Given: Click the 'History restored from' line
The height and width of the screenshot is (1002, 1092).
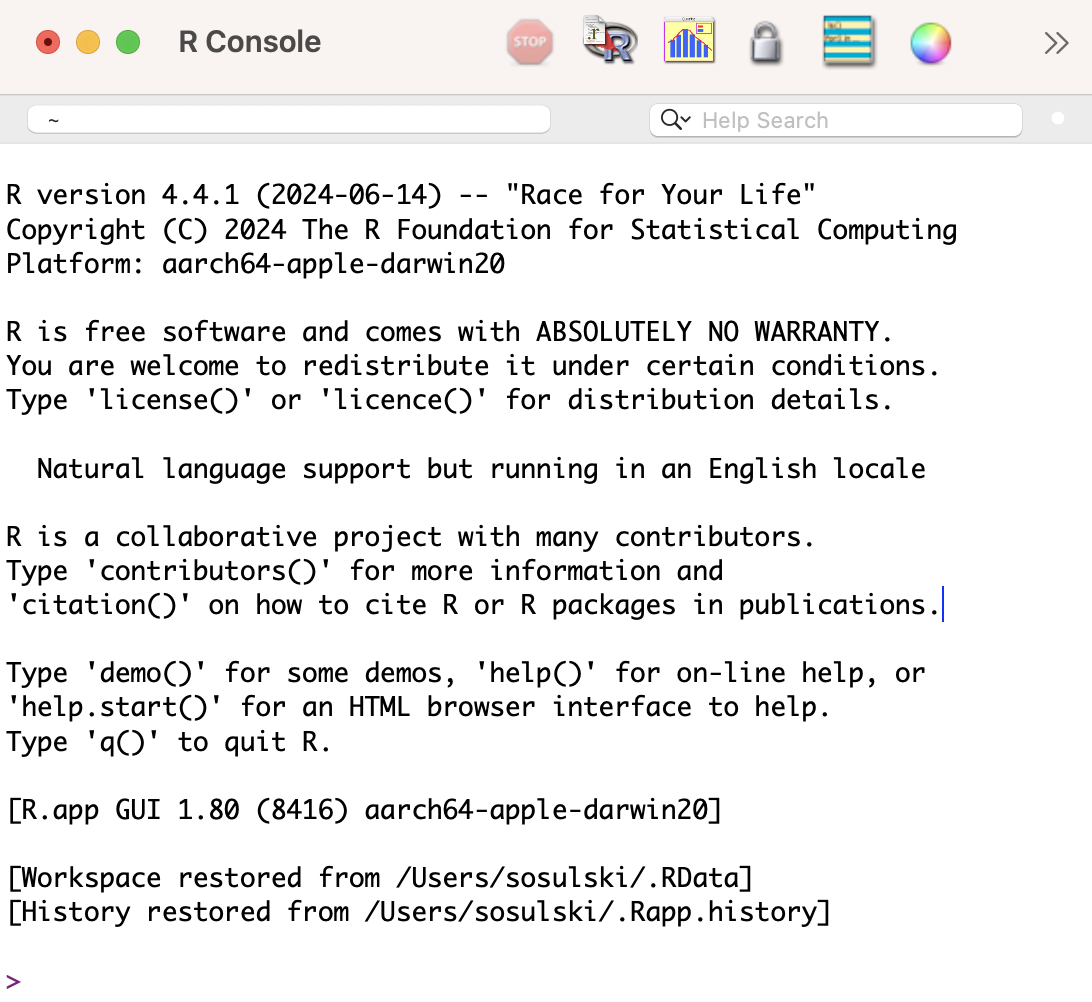Looking at the screenshot, I should click(x=419, y=913).
